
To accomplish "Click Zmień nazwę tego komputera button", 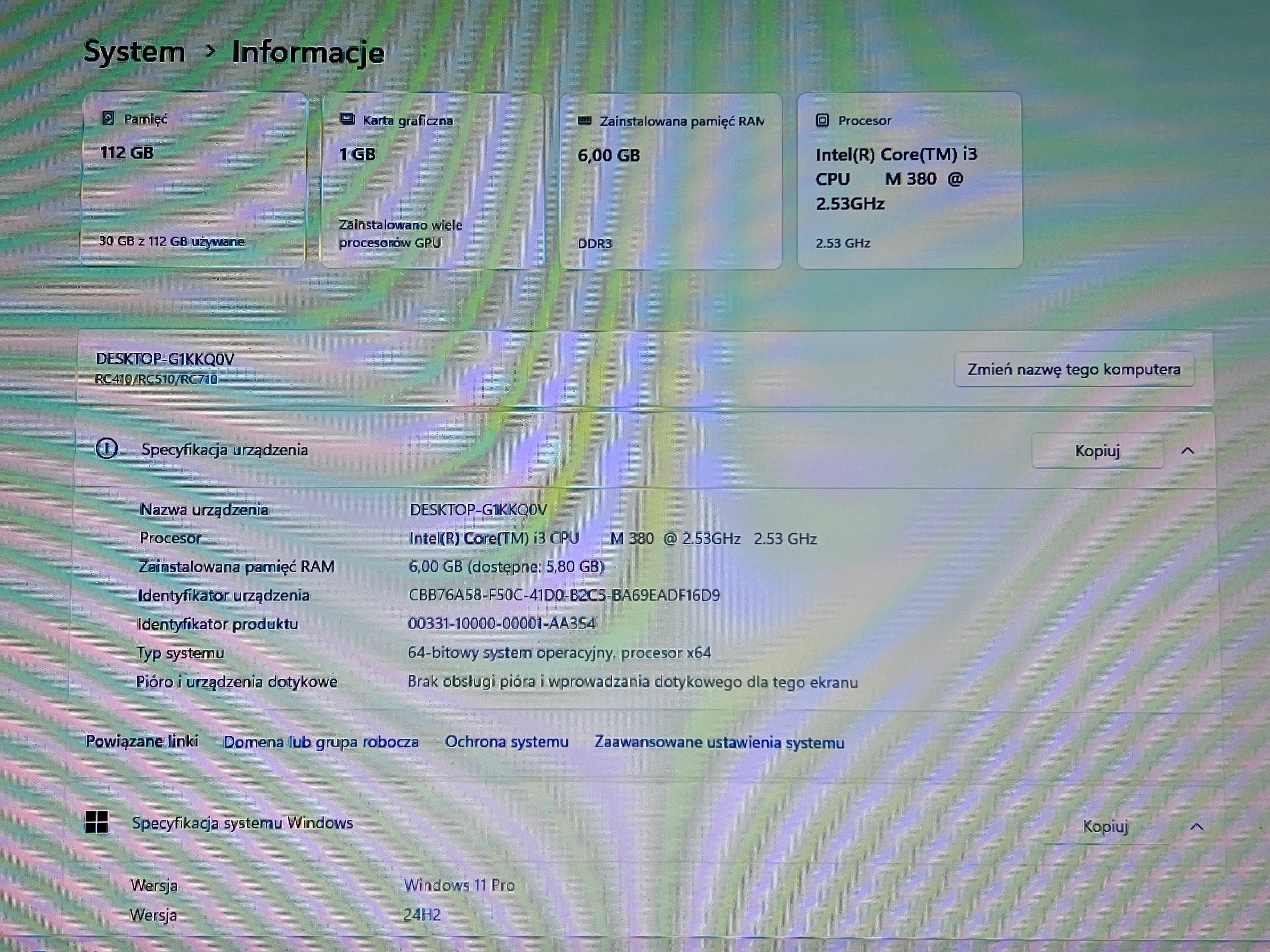I will [x=1074, y=369].
